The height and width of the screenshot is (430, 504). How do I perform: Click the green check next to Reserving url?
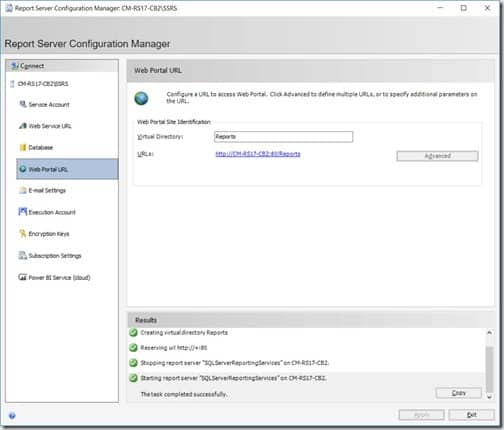coord(133,348)
